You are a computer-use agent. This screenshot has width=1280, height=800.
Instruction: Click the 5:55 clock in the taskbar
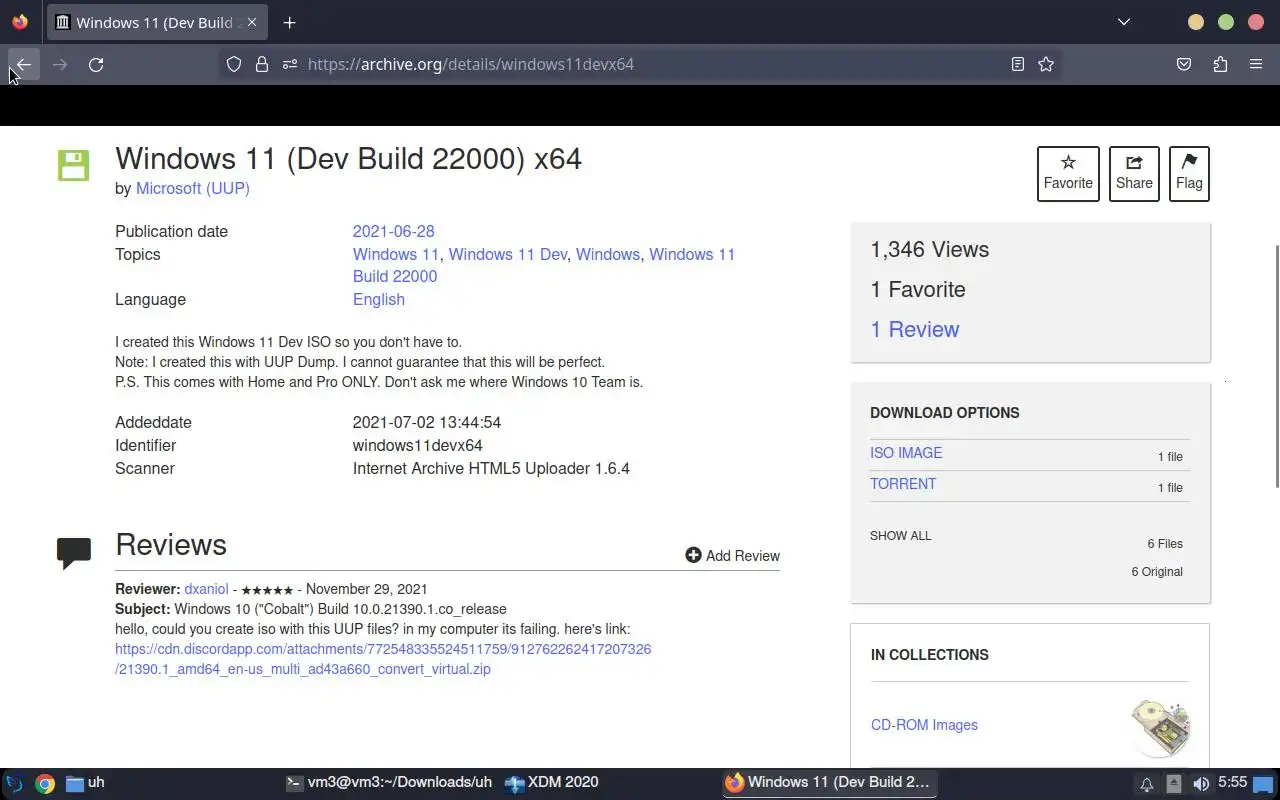(x=1232, y=782)
